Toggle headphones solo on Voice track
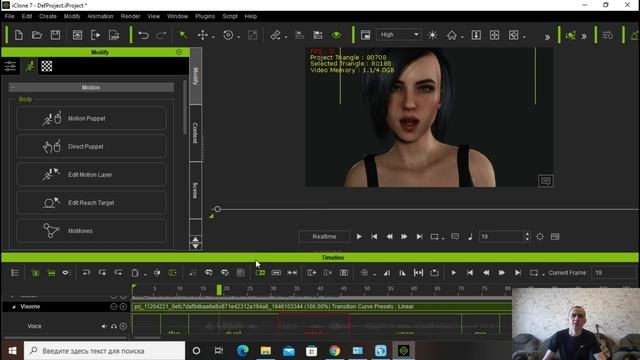 point(114,326)
